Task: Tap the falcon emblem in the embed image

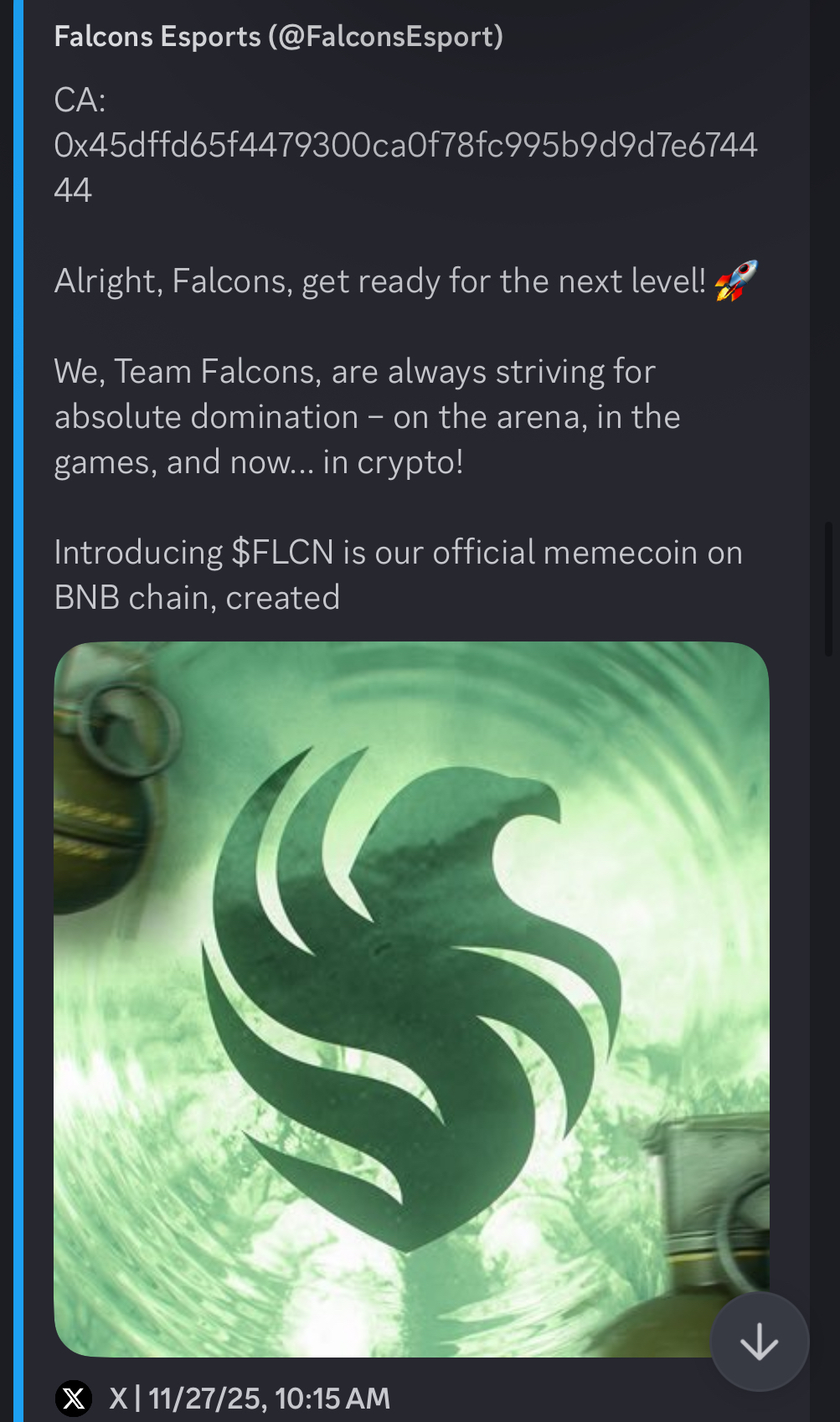Action: (x=410, y=997)
